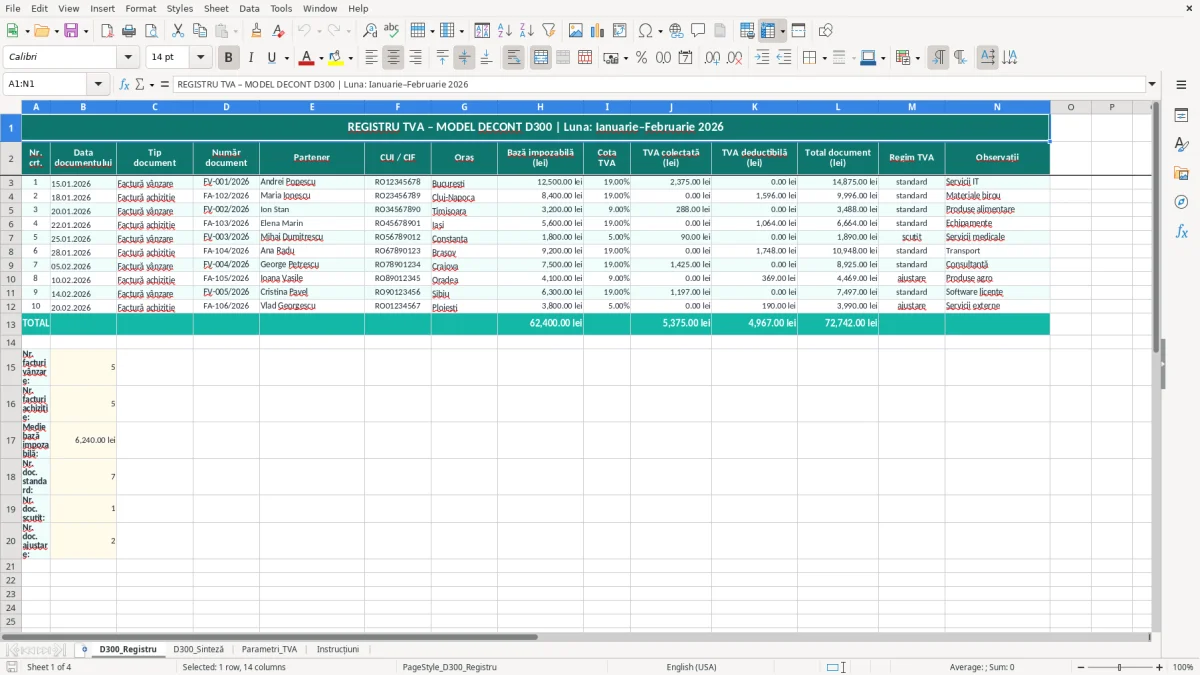Image resolution: width=1200 pixels, height=675 pixels.
Task: Click Insert Hyperlink icon
Action: point(676,31)
